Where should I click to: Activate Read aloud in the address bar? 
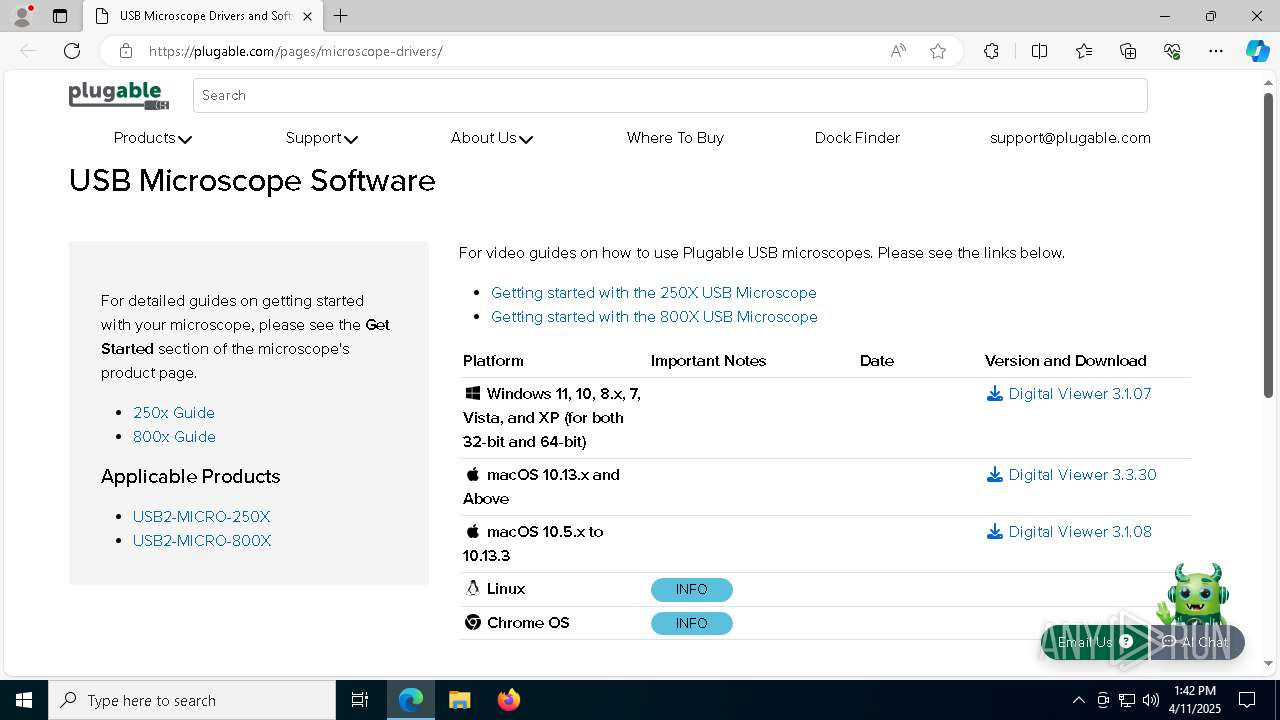pos(898,51)
